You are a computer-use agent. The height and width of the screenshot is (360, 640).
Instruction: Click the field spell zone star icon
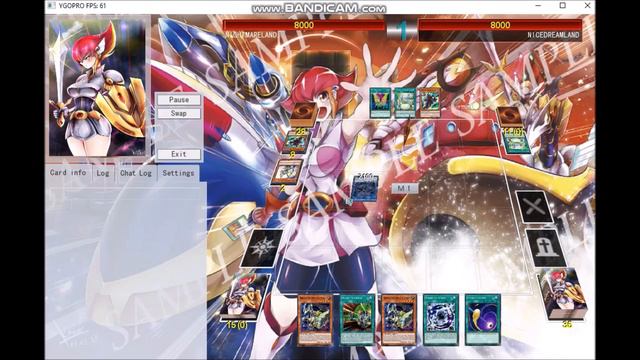pos(261,248)
